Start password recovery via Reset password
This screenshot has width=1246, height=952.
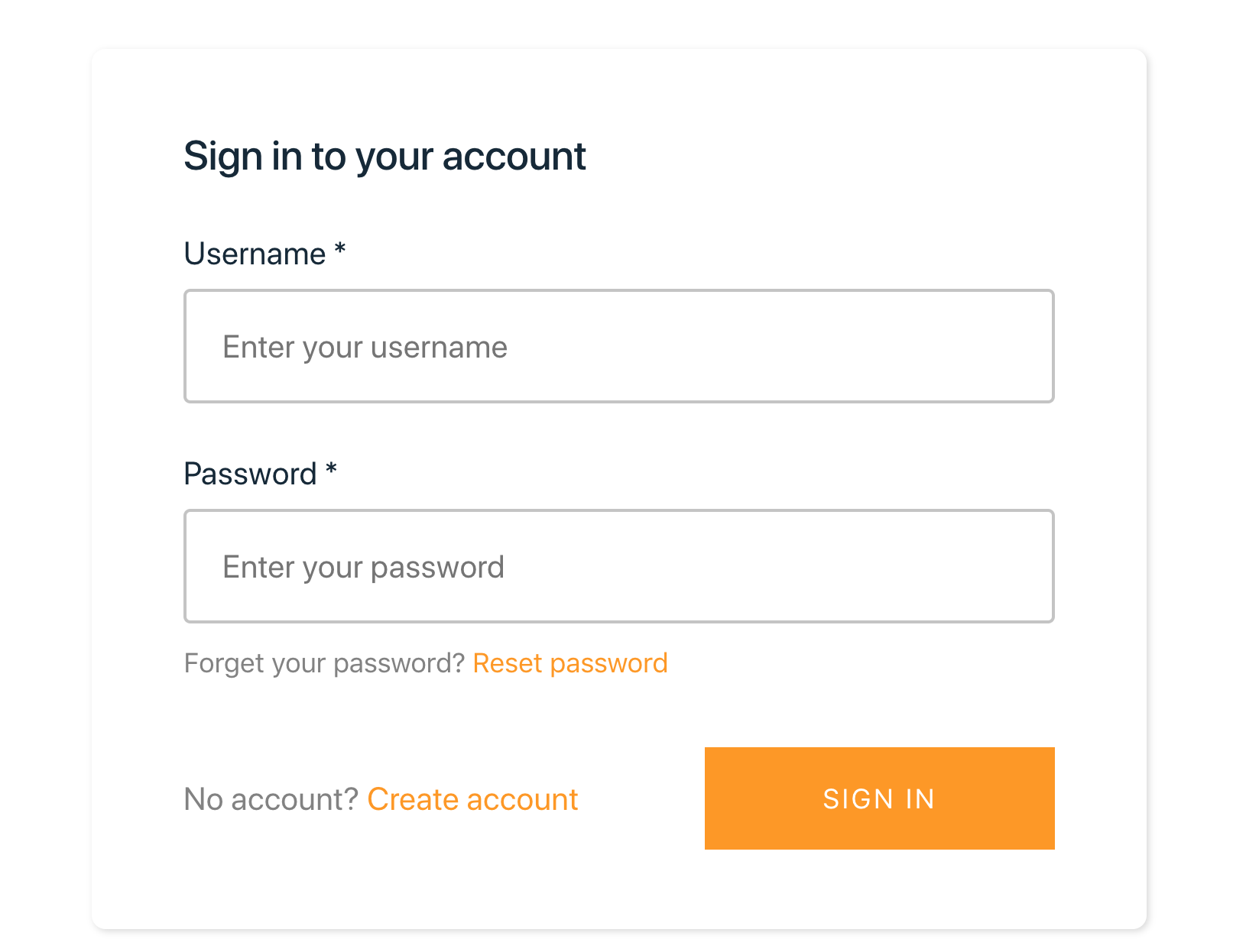point(570,663)
